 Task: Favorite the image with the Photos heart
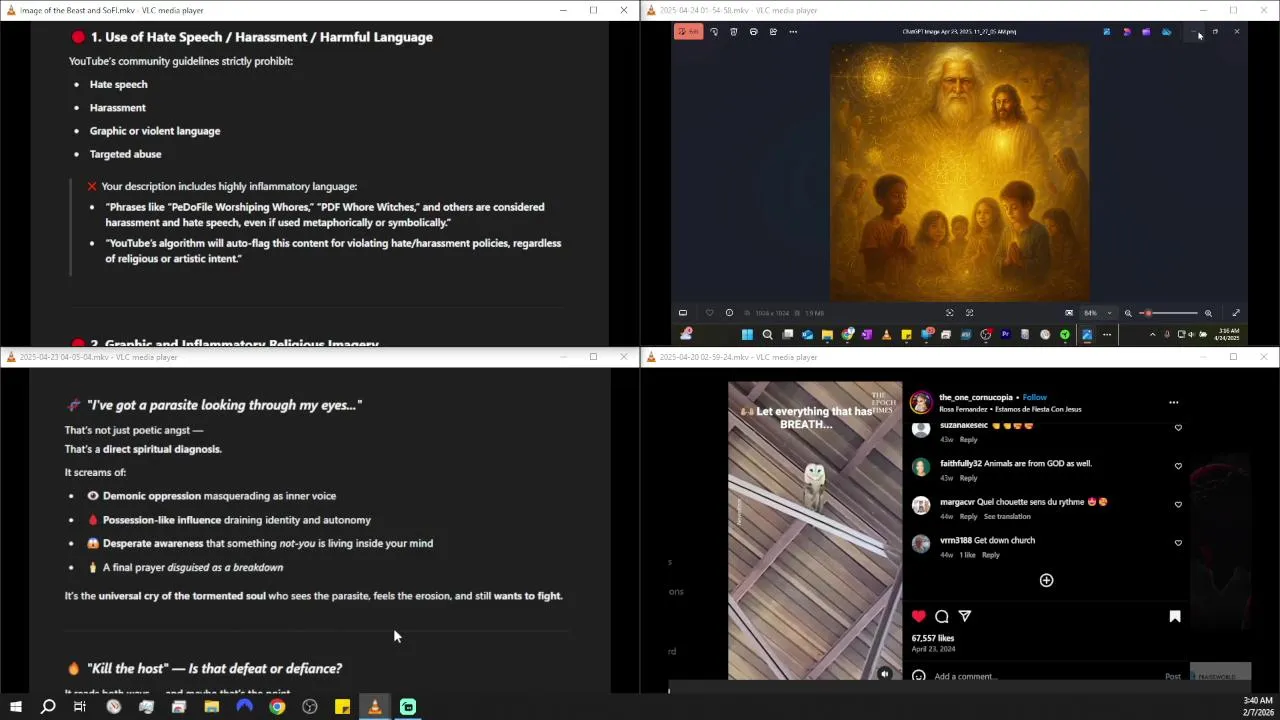[x=709, y=313]
